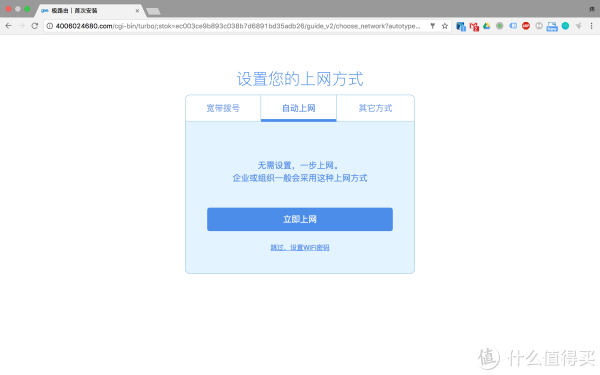Open the Adblock Plus ABP extension
This screenshot has width=600, height=375.
point(526,26)
